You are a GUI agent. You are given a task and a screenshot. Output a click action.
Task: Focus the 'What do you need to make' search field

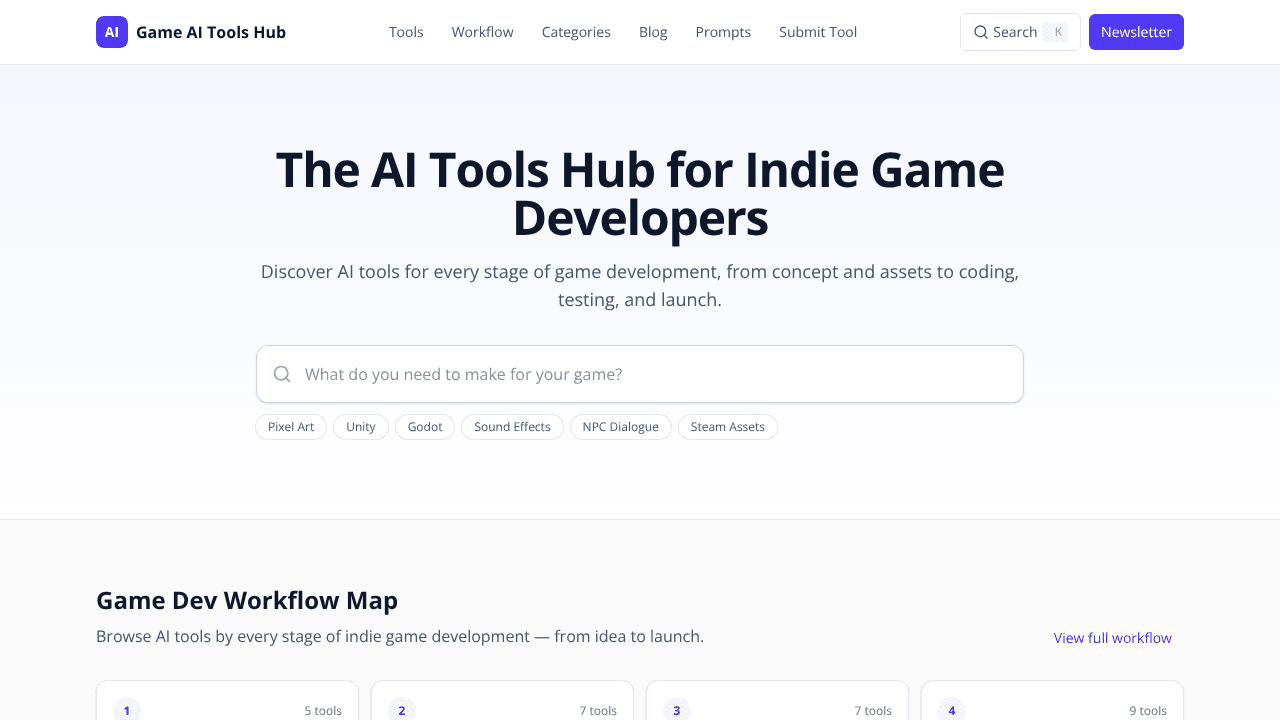tap(640, 374)
